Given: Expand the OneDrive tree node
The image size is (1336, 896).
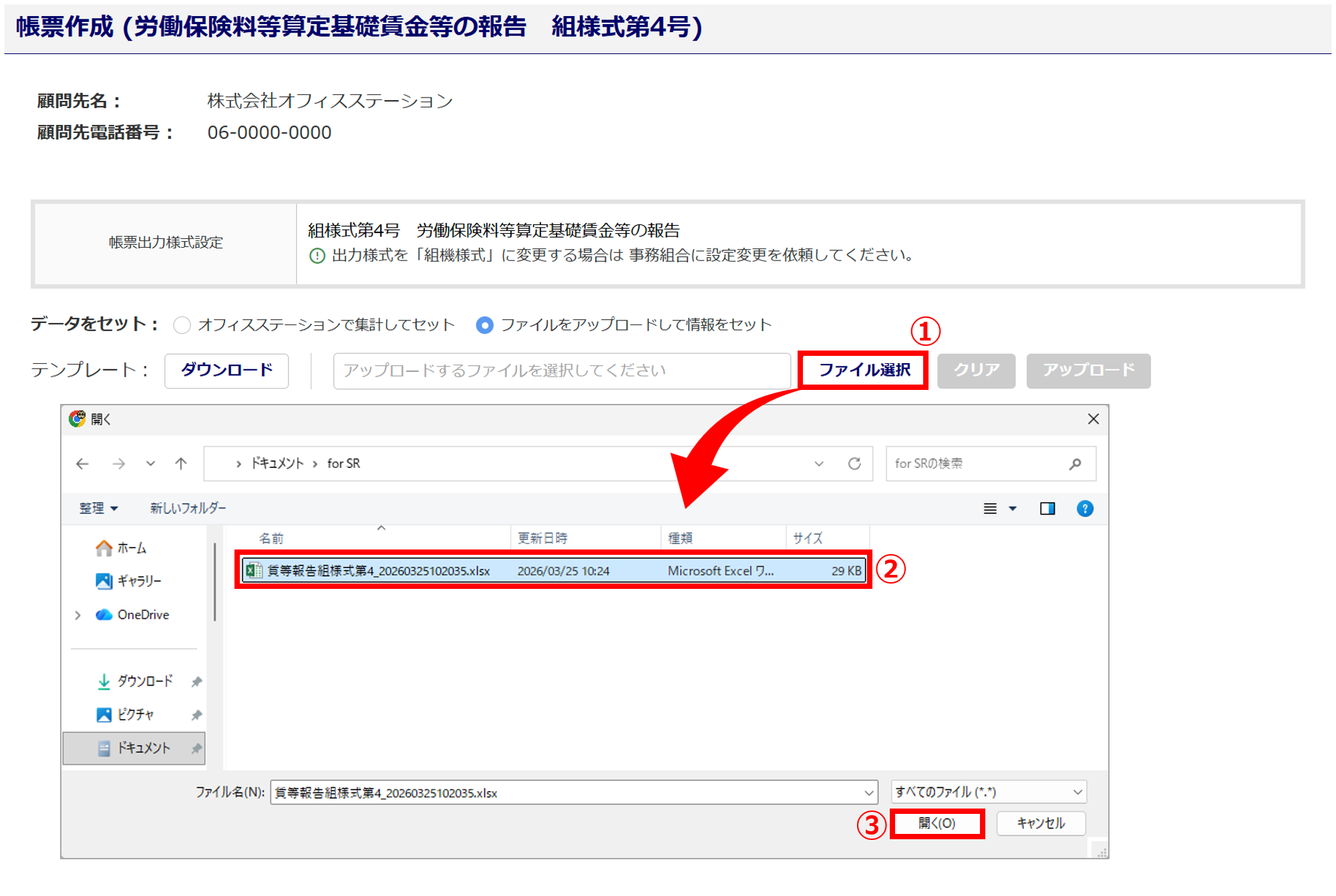Looking at the screenshot, I should coord(78,615).
